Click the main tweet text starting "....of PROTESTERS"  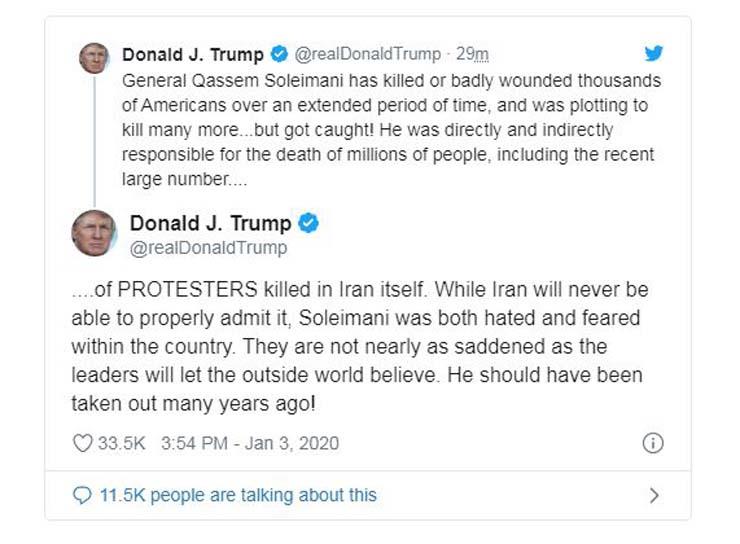360,348
